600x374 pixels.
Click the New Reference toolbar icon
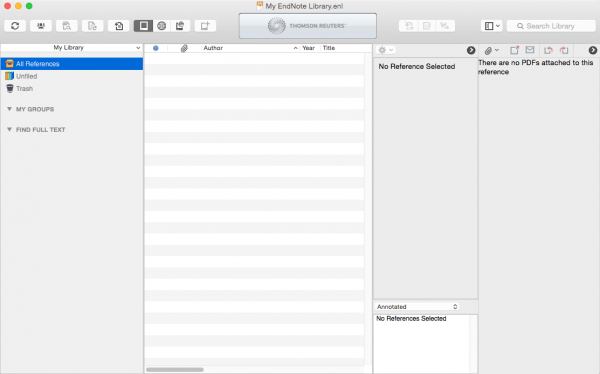[x=205, y=26]
